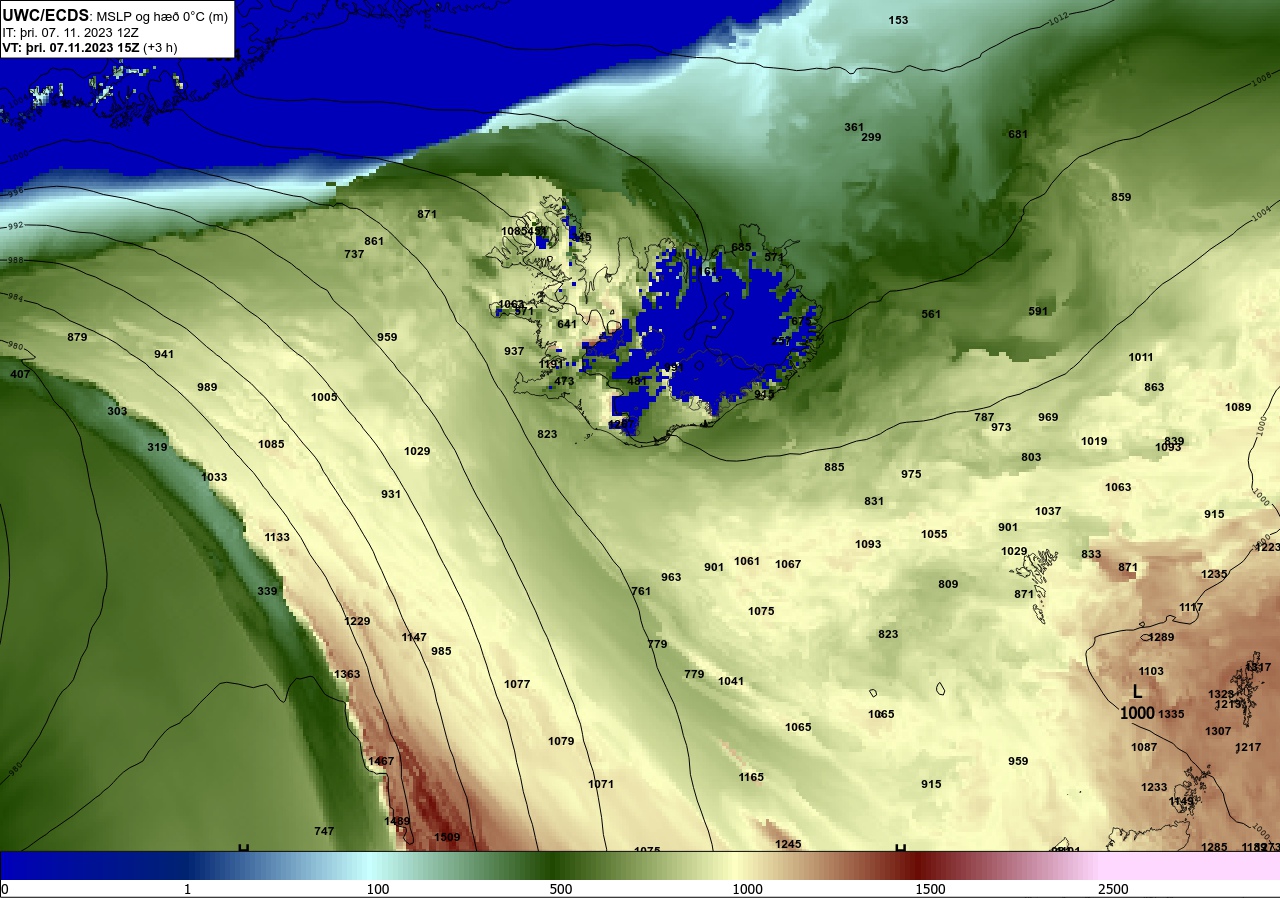The height and width of the screenshot is (898, 1280).
Task: Click the color legend tick label "1500"
Action: pos(930,889)
